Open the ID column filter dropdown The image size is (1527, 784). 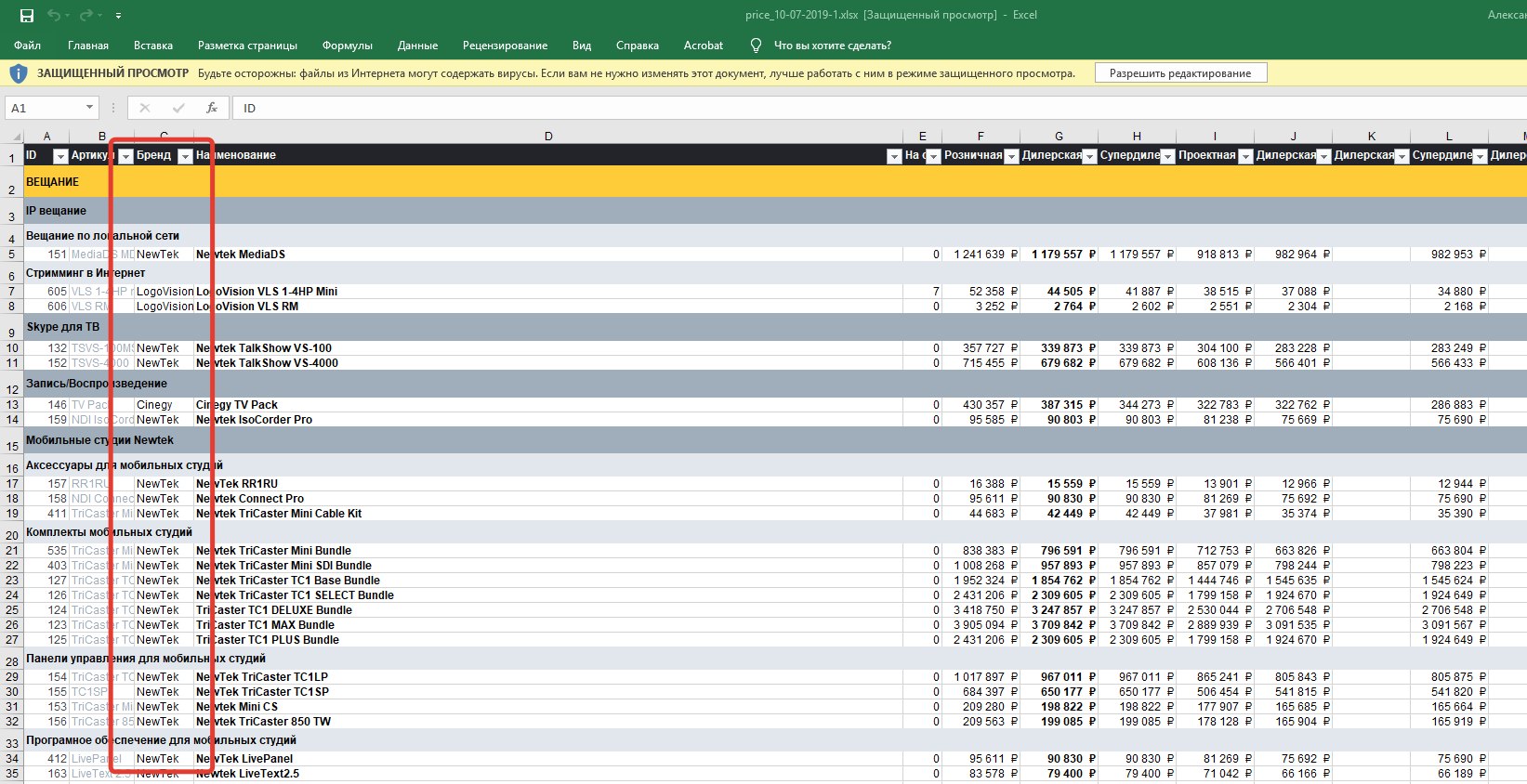[x=60, y=156]
